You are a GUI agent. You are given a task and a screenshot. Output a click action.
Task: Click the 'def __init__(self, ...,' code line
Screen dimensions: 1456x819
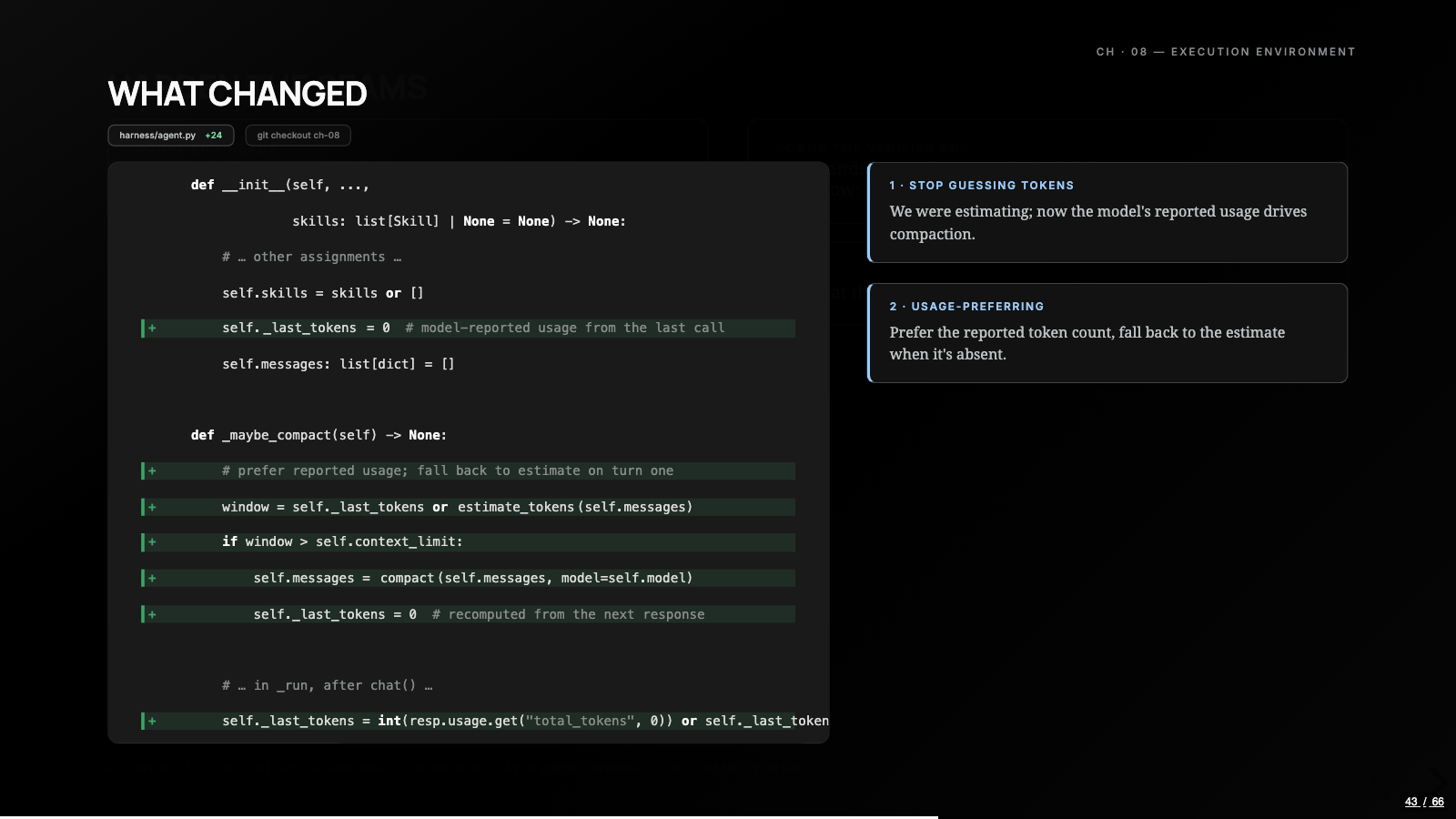pyautogui.click(x=280, y=185)
